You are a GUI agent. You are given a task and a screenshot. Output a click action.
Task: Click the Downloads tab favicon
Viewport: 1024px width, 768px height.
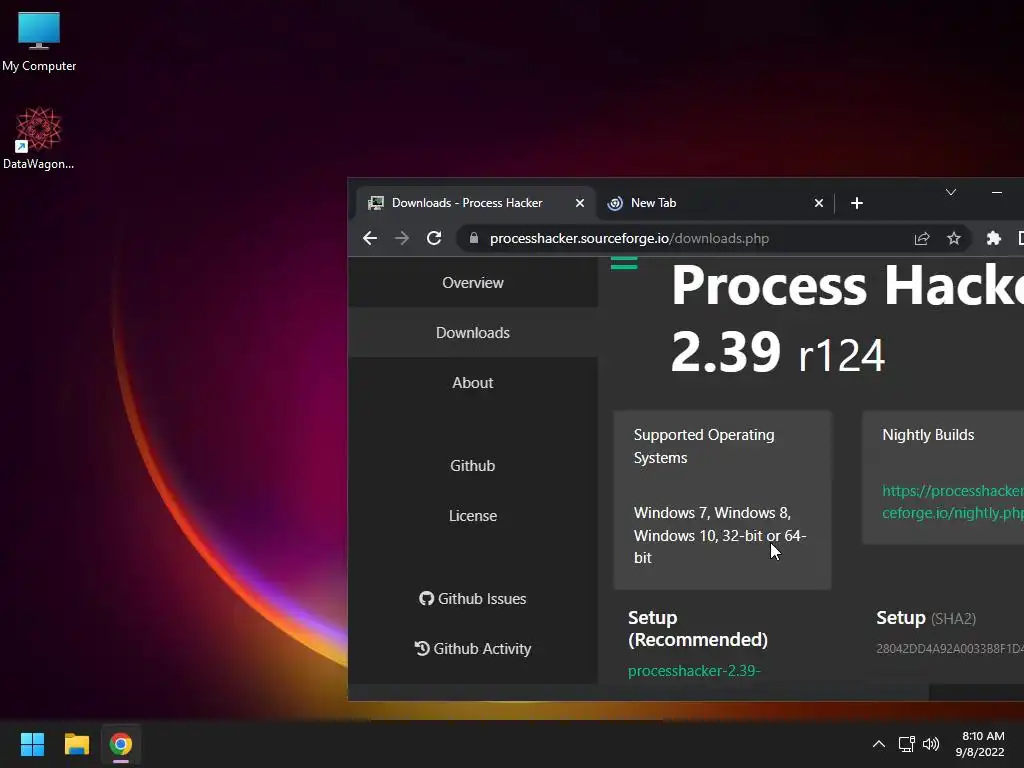(376, 203)
